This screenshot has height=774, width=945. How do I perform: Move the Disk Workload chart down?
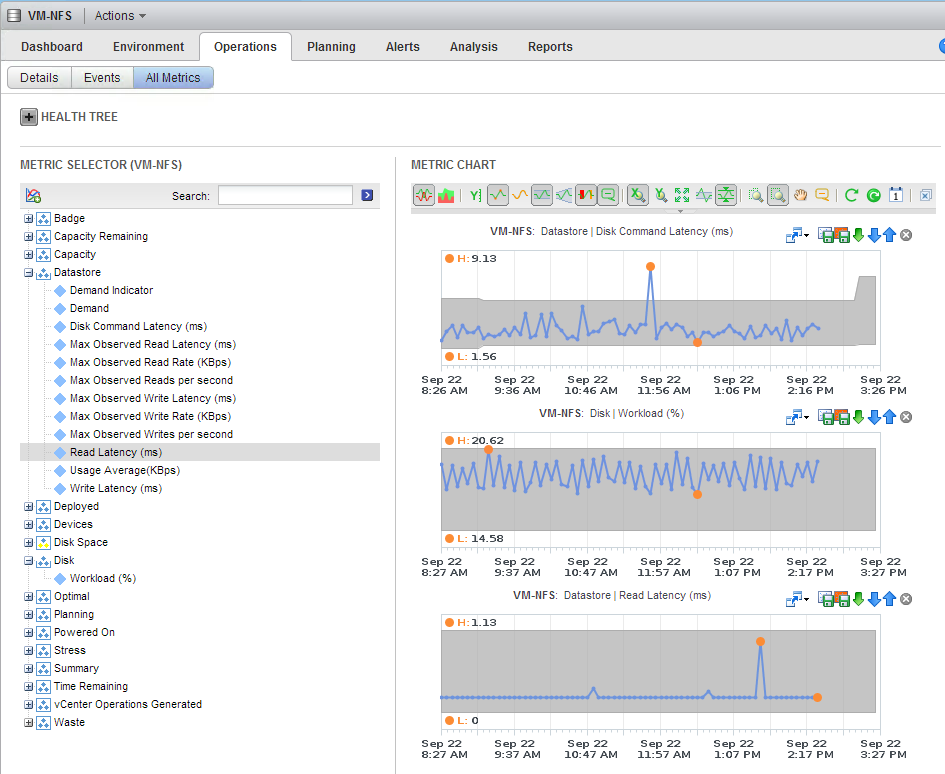click(873, 417)
